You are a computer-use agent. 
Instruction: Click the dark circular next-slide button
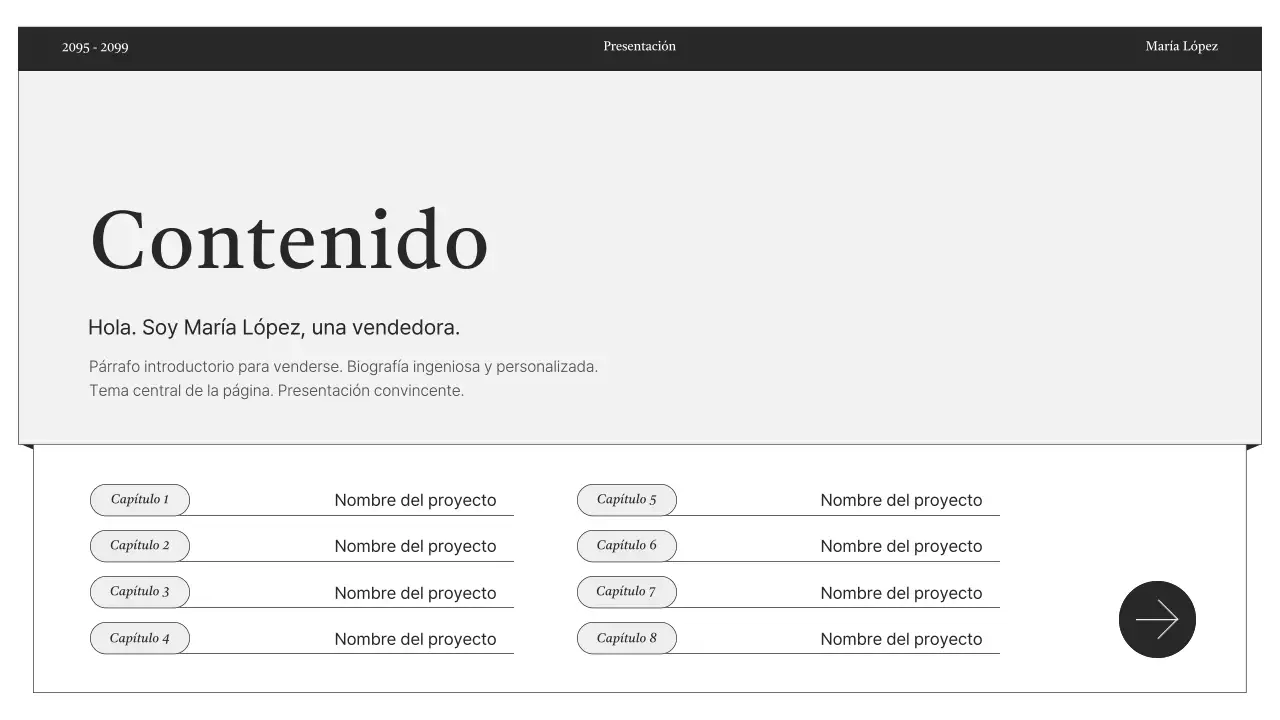pos(1157,619)
